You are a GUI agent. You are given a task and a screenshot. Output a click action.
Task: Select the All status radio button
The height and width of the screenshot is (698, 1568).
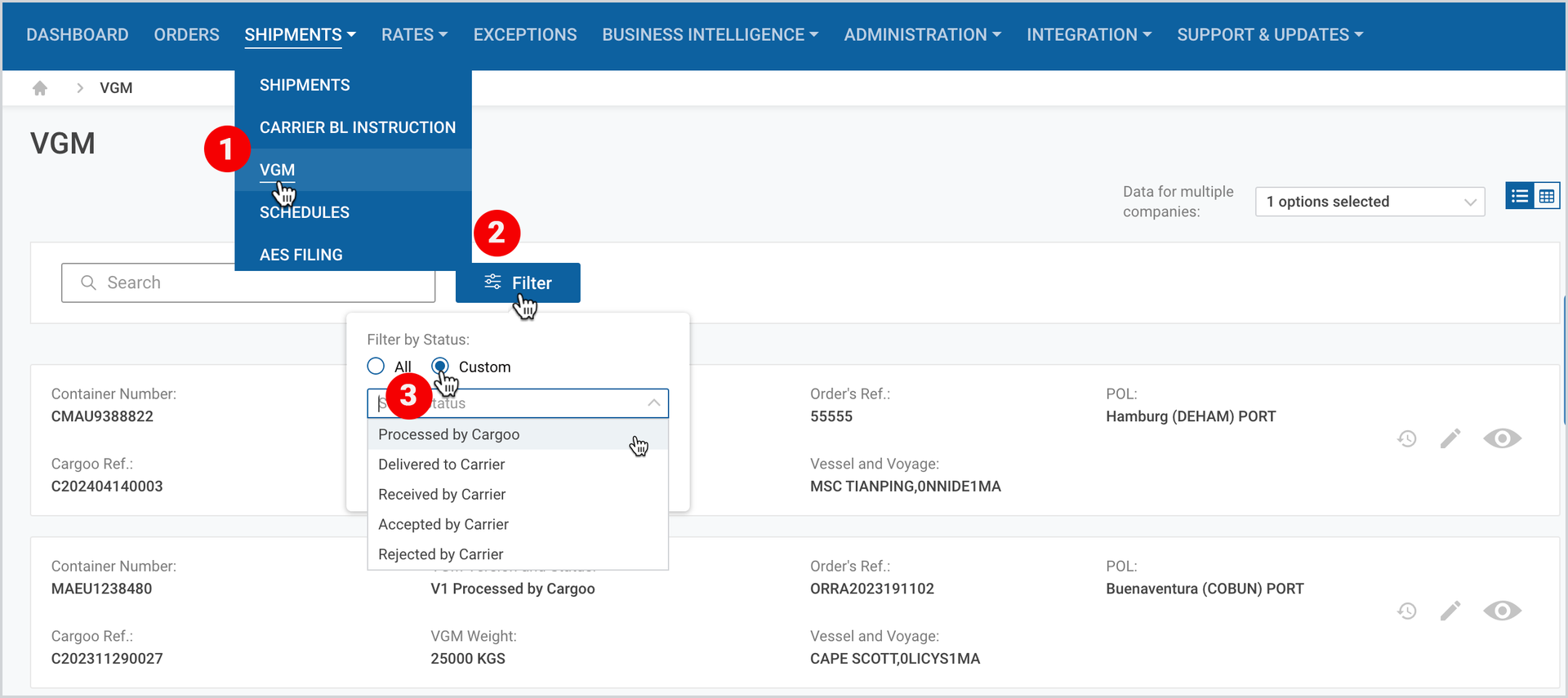click(376, 367)
